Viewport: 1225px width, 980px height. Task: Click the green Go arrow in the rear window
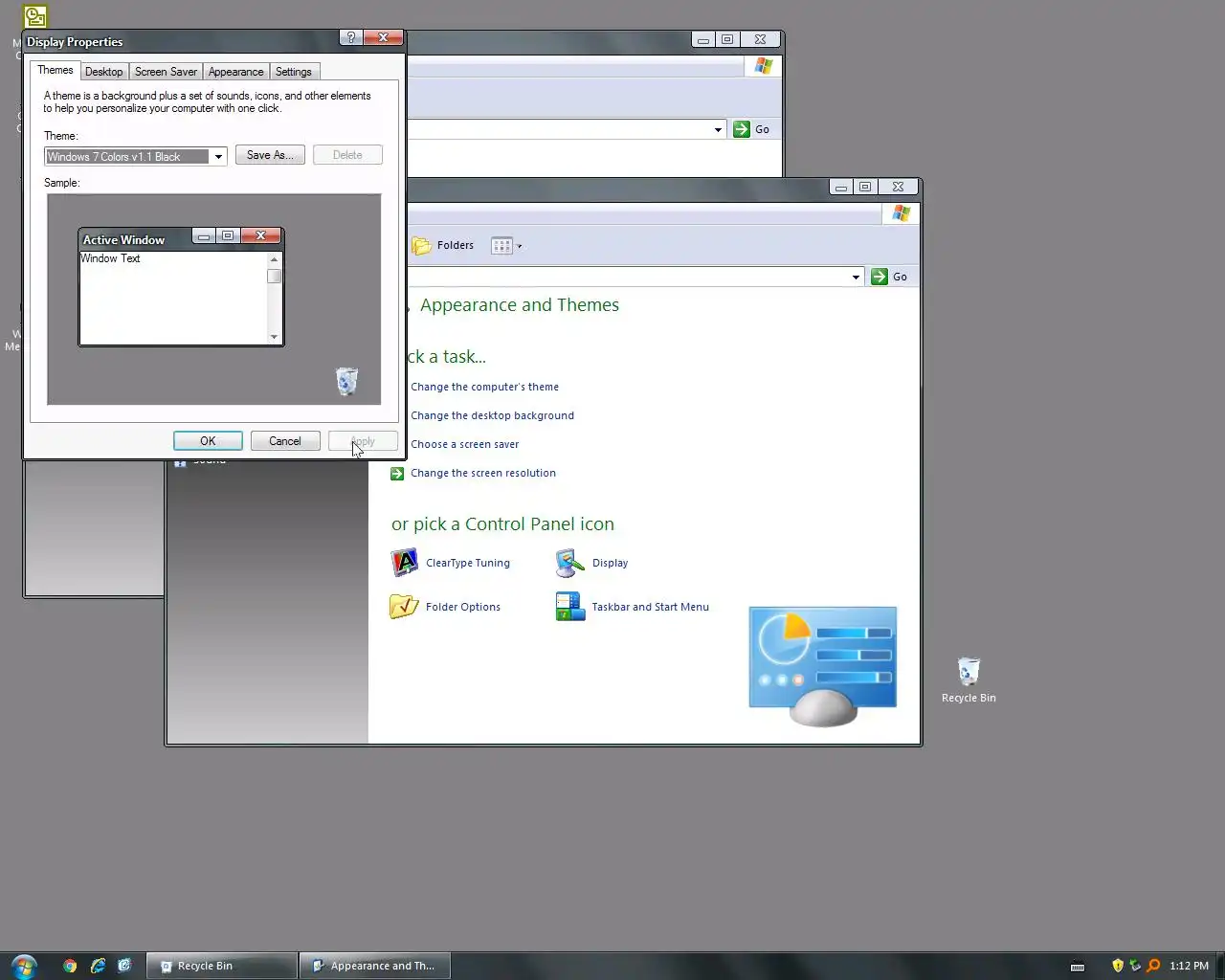742,129
